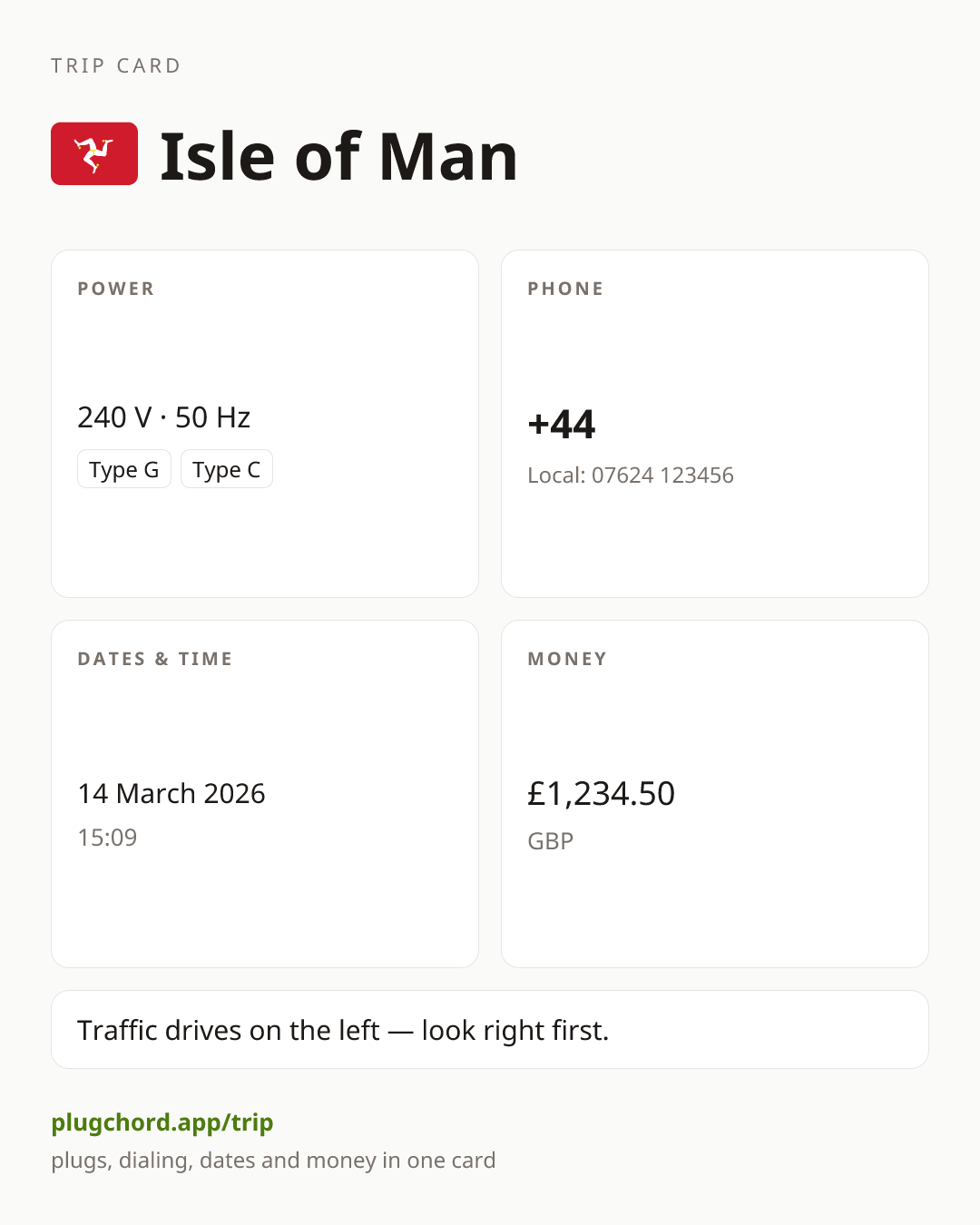Click the +44 dialing code

coord(562,424)
